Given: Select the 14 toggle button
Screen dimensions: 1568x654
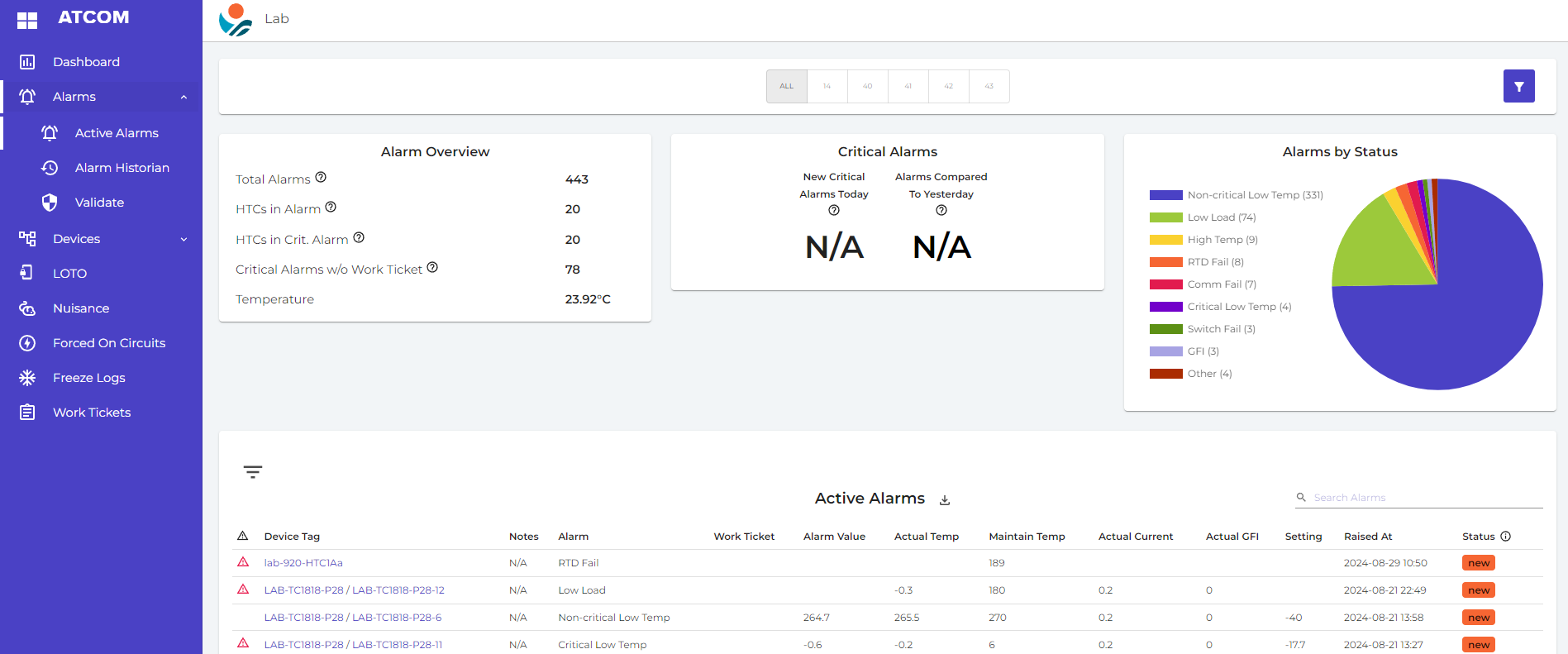Looking at the screenshot, I should pyautogui.click(x=827, y=86).
